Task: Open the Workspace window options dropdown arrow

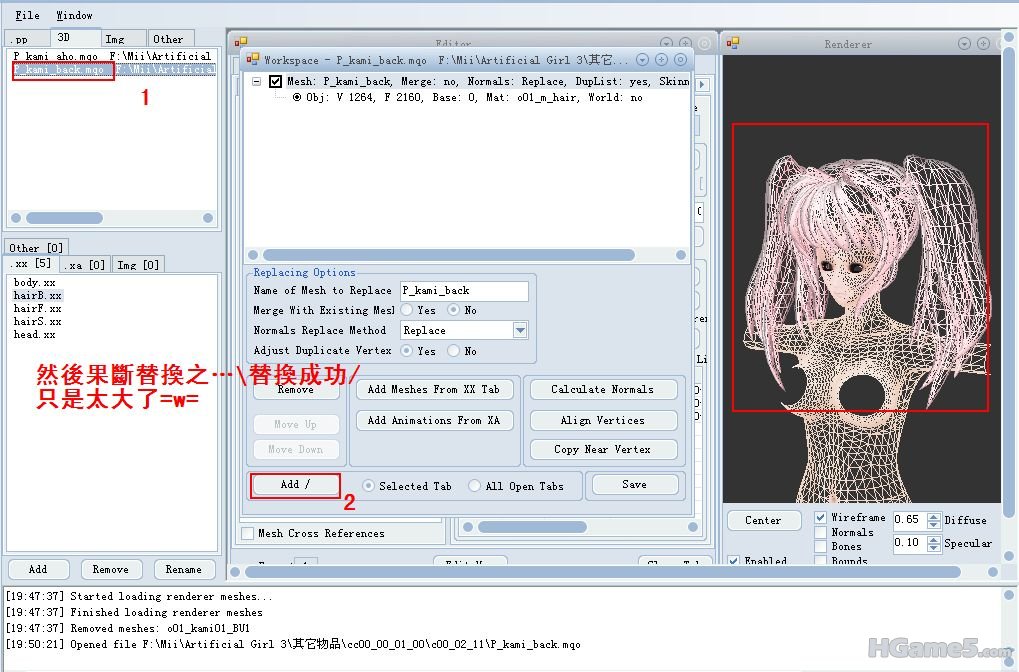Action: [642, 60]
